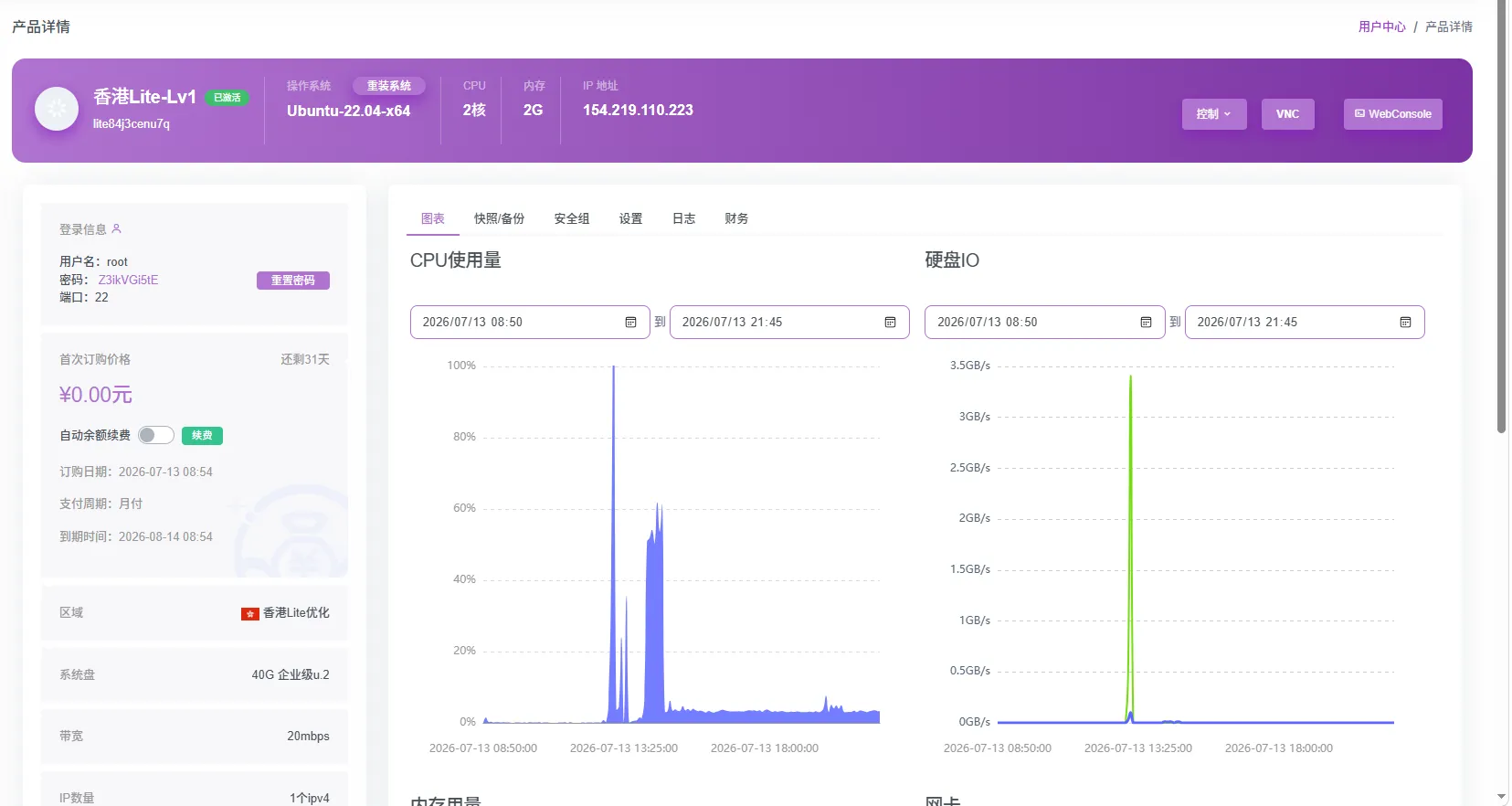Open the 财务 tab
This screenshot has width=1512, height=806.
coord(736,218)
